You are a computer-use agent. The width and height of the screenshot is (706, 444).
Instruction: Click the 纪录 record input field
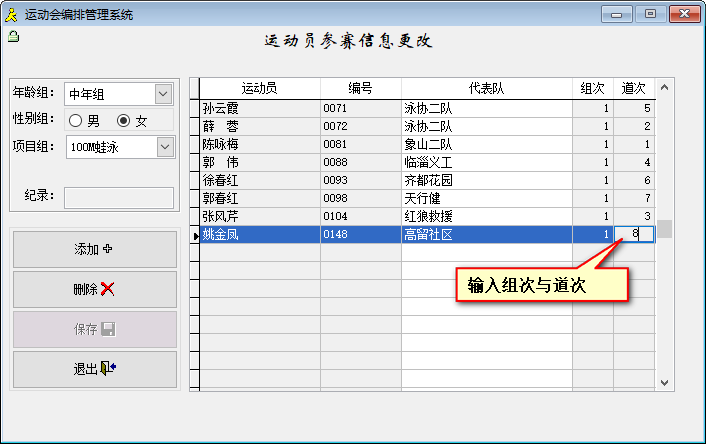tap(118, 195)
